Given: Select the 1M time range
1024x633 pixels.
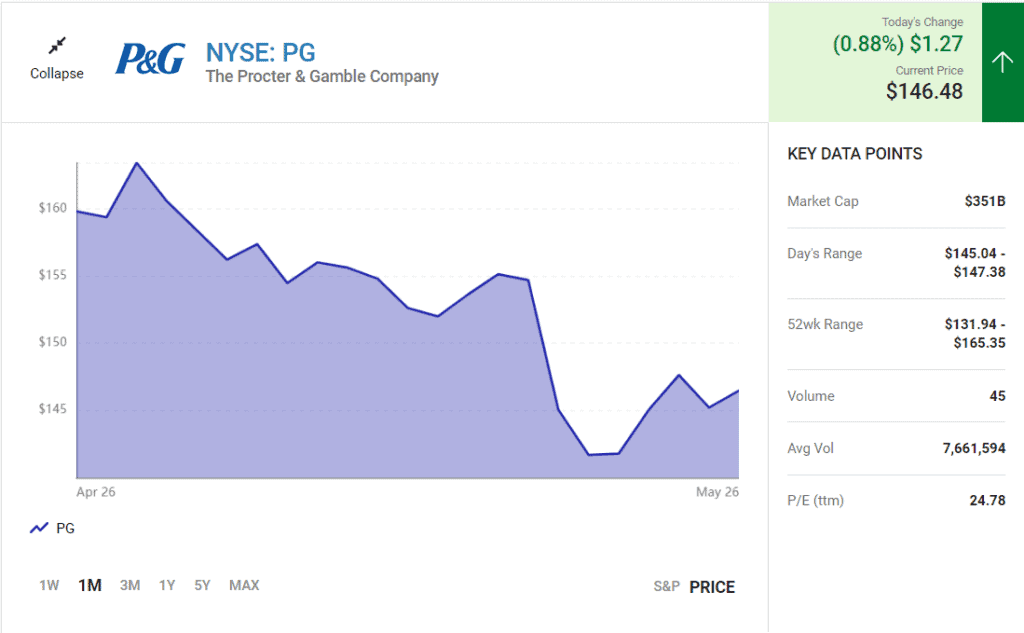Looking at the screenshot, I should click(x=90, y=585).
